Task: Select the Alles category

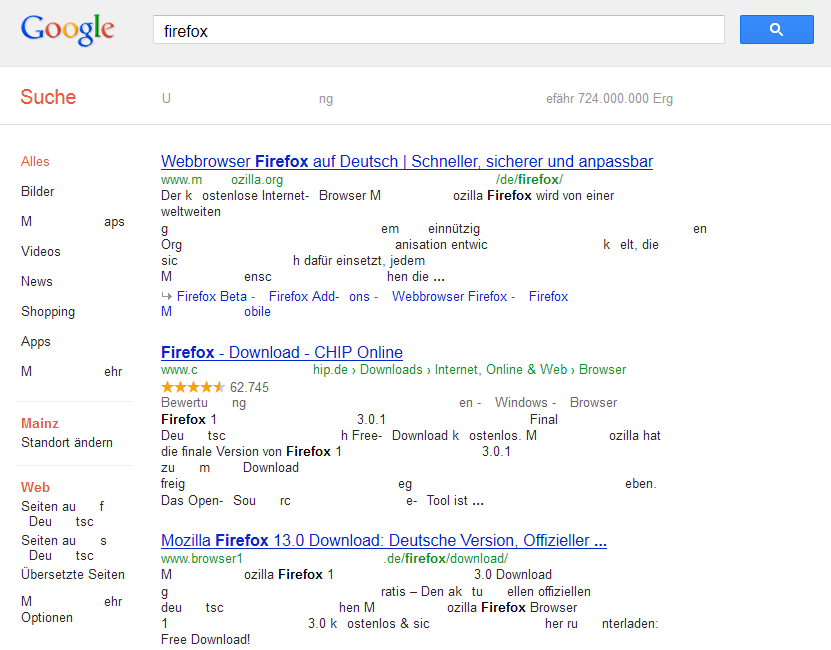Action: (x=35, y=161)
